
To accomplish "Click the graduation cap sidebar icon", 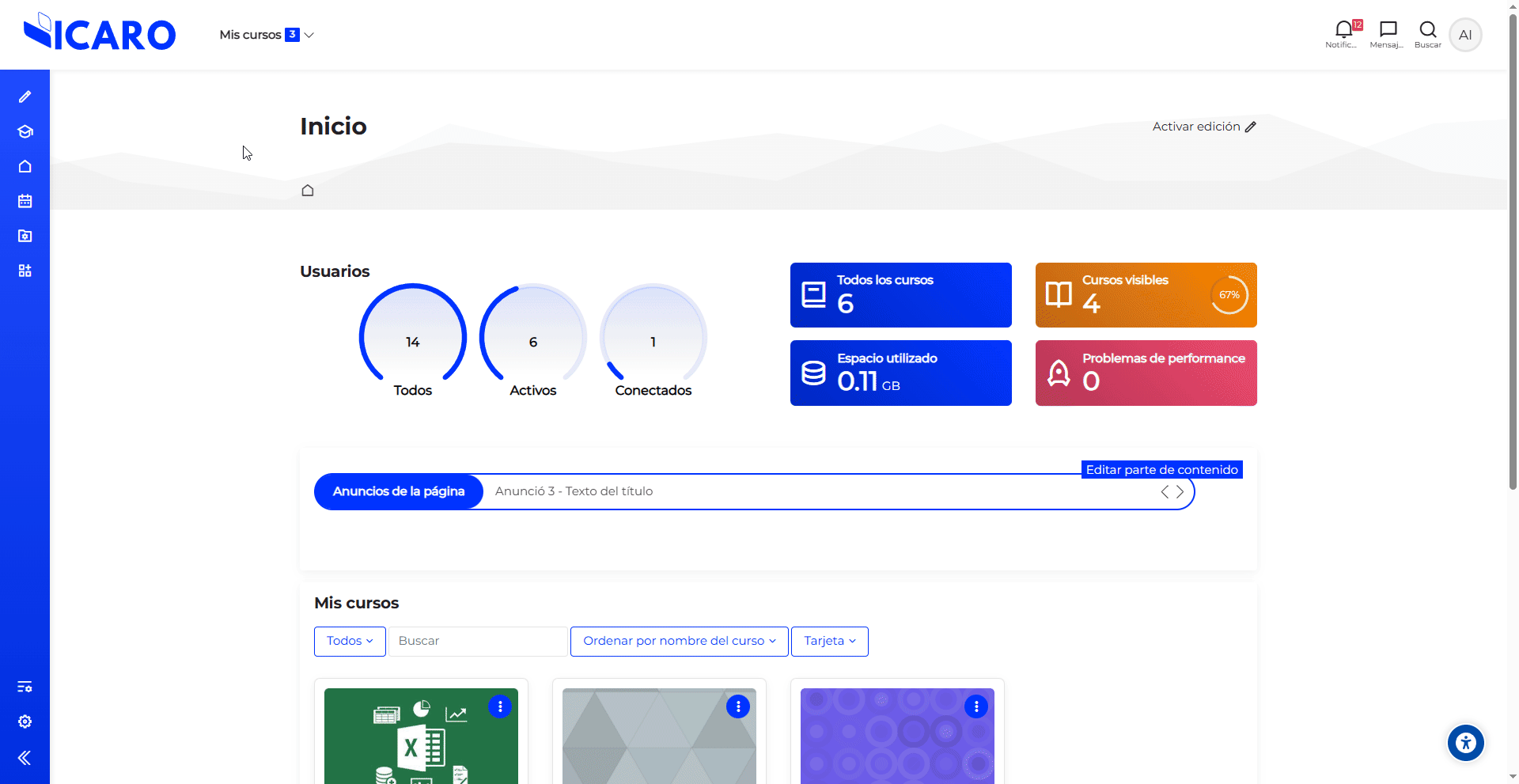I will 25,131.
